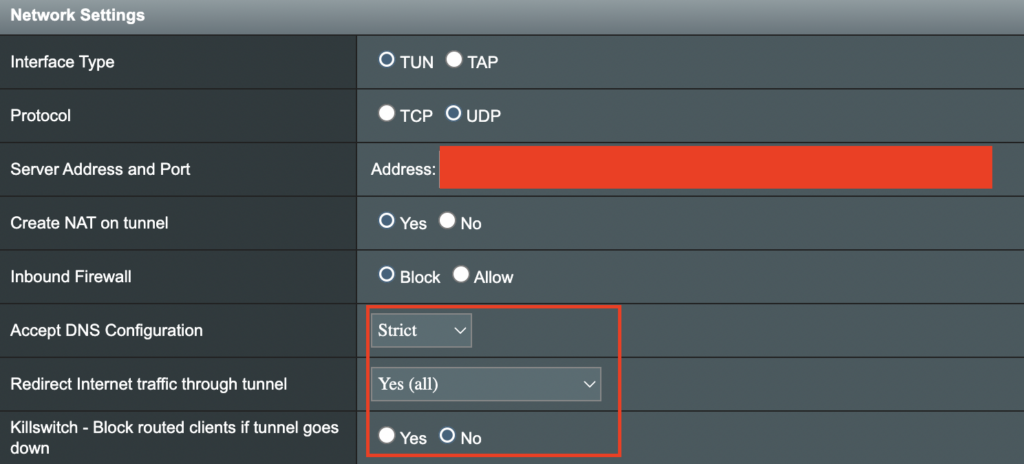Image resolution: width=1024 pixels, height=464 pixels.
Task: Open the Redirect Internet traffic Yes (all) dropdown
Action: pos(486,384)
